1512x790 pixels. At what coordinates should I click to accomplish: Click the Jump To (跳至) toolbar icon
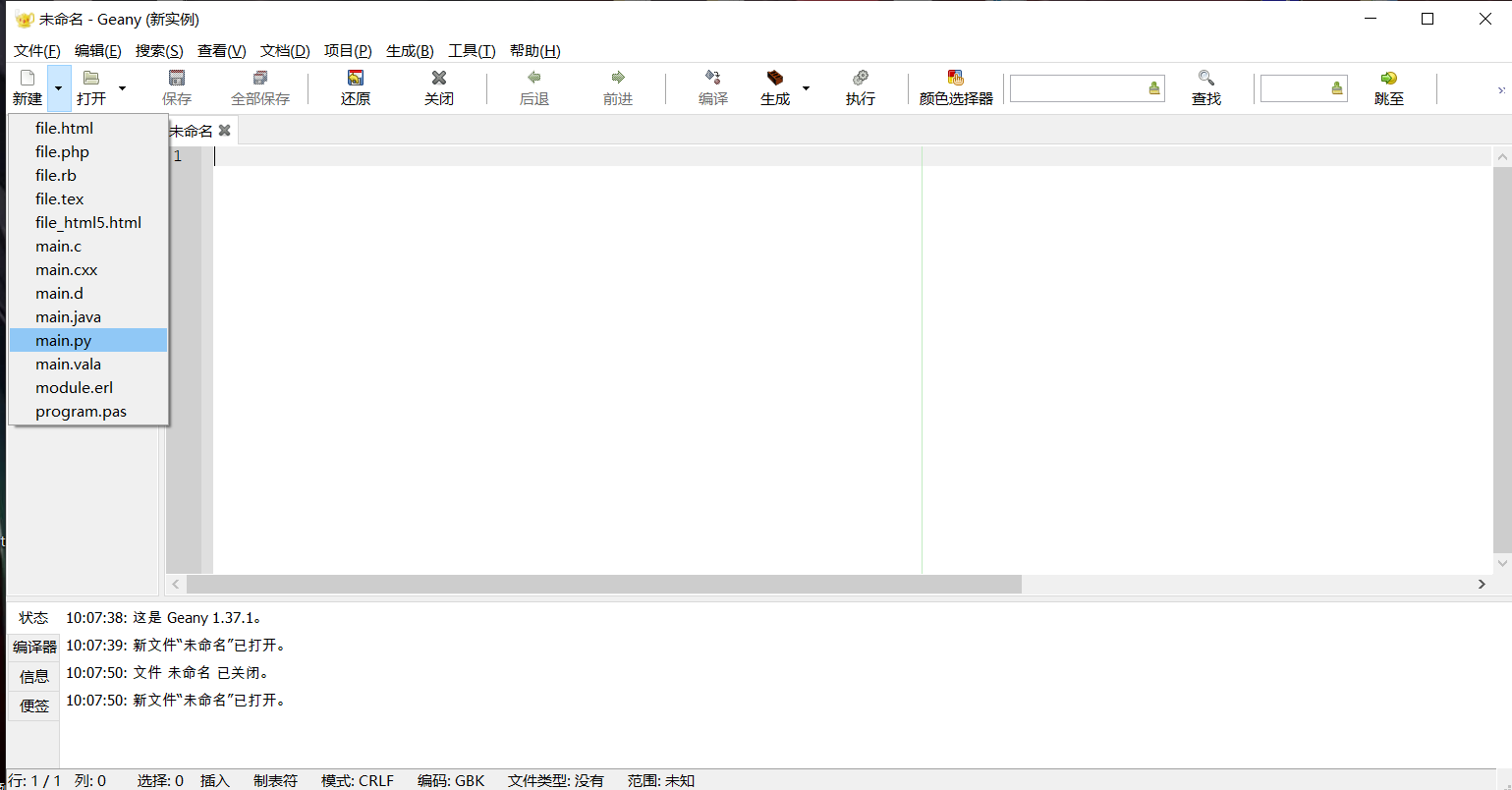1388,86
